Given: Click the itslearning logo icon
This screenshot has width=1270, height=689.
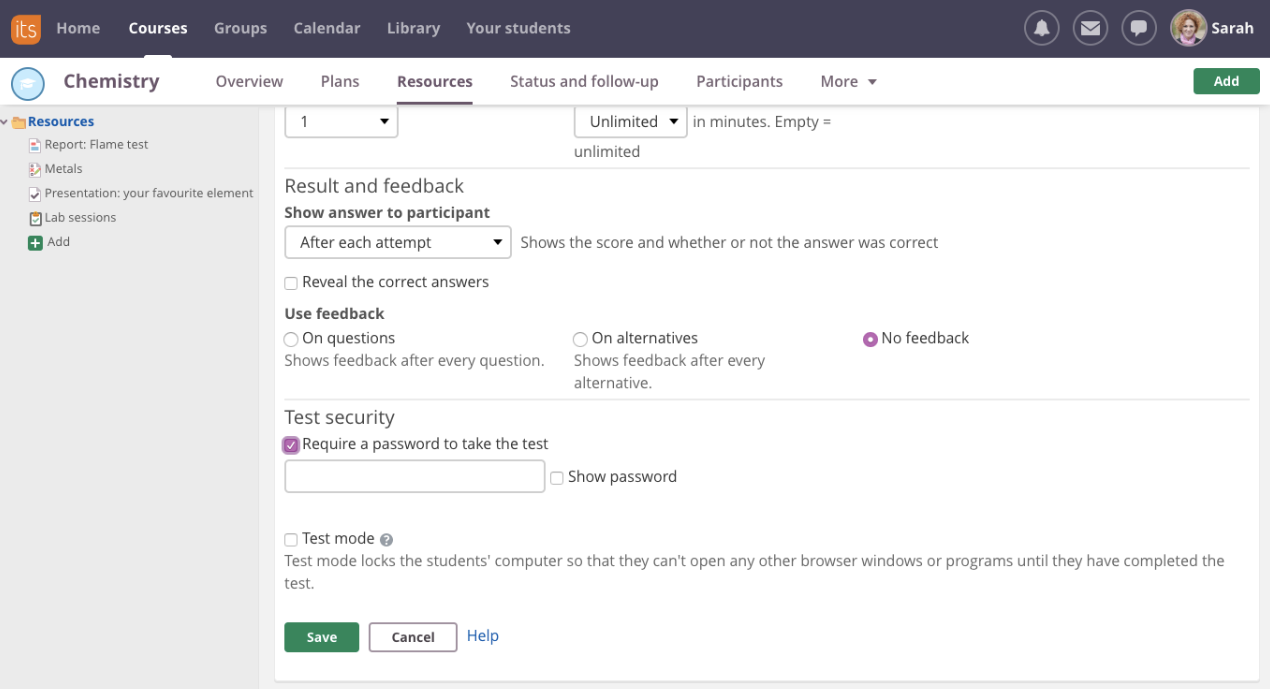Looking at the screenshot, I should point(26,29).
